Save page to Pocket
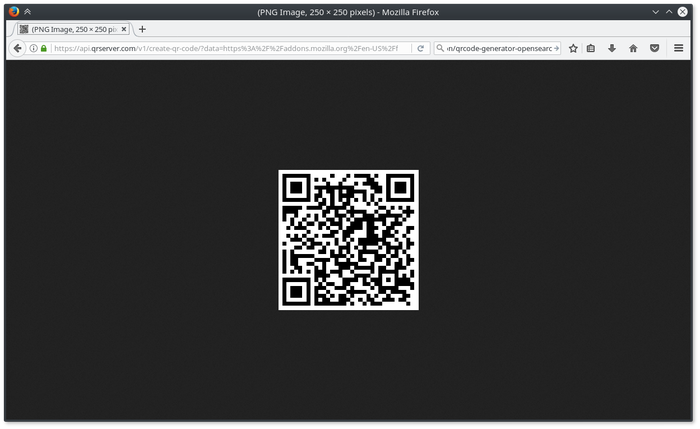The width and height of the screenshot is (700, 429). tap(654, 48)
